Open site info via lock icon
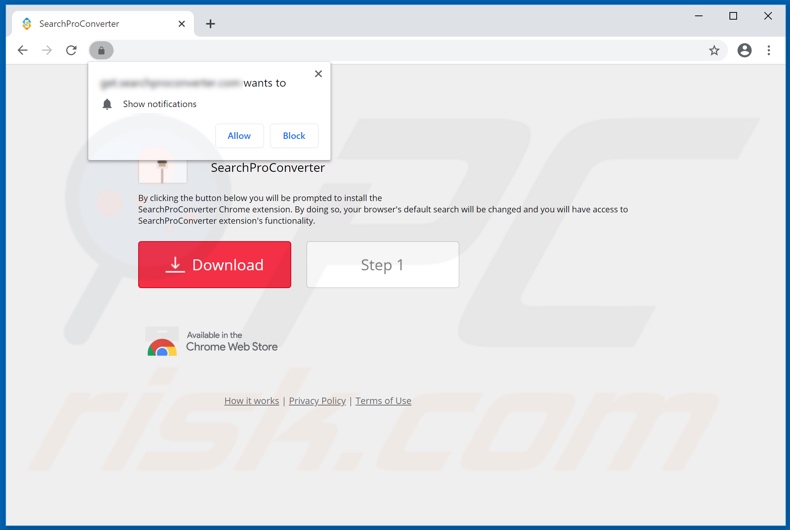The height and width of the screenshot is (530, 790). click(101, 50)
